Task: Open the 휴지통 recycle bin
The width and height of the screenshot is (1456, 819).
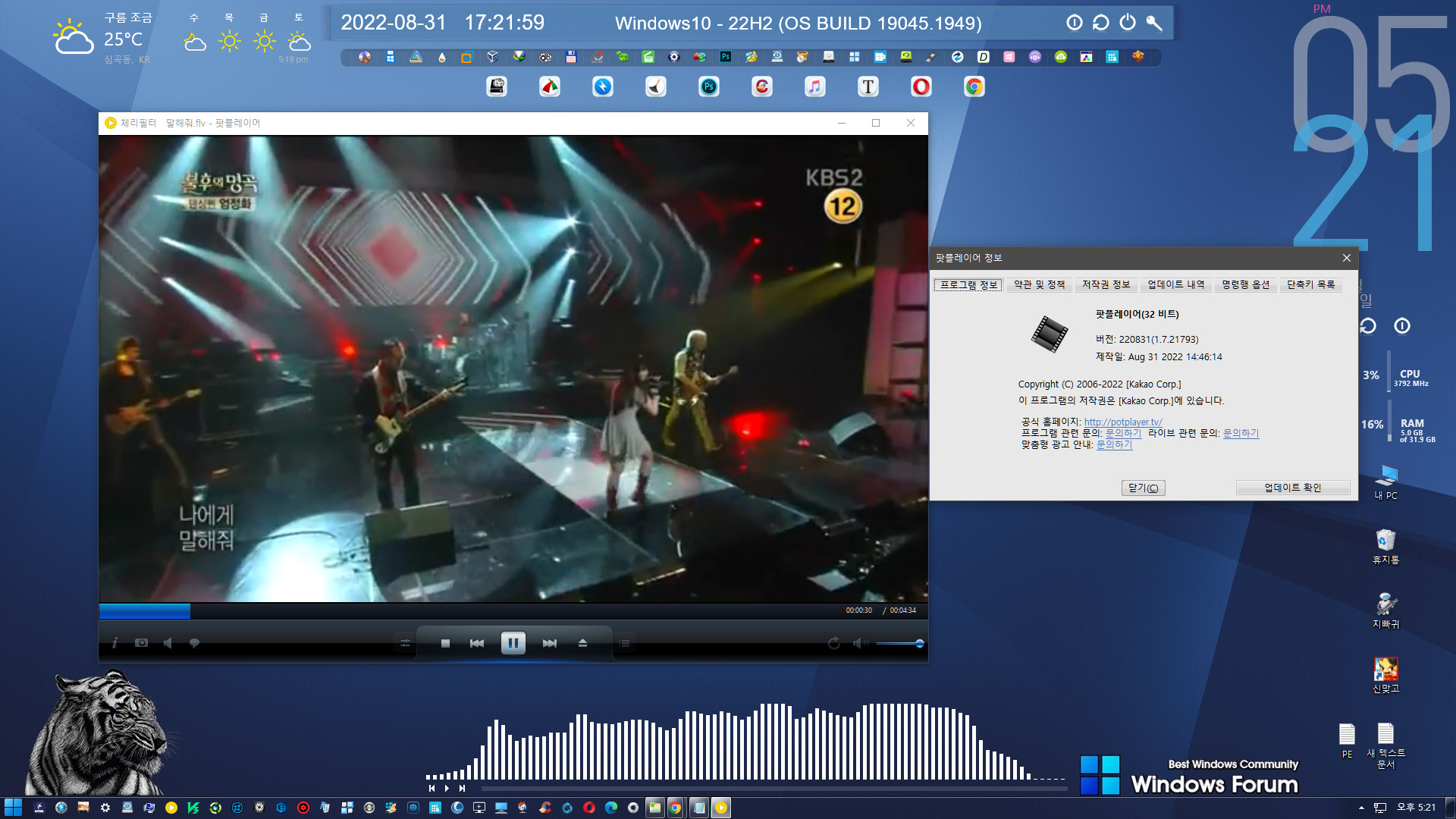Action: (1386, 547)
